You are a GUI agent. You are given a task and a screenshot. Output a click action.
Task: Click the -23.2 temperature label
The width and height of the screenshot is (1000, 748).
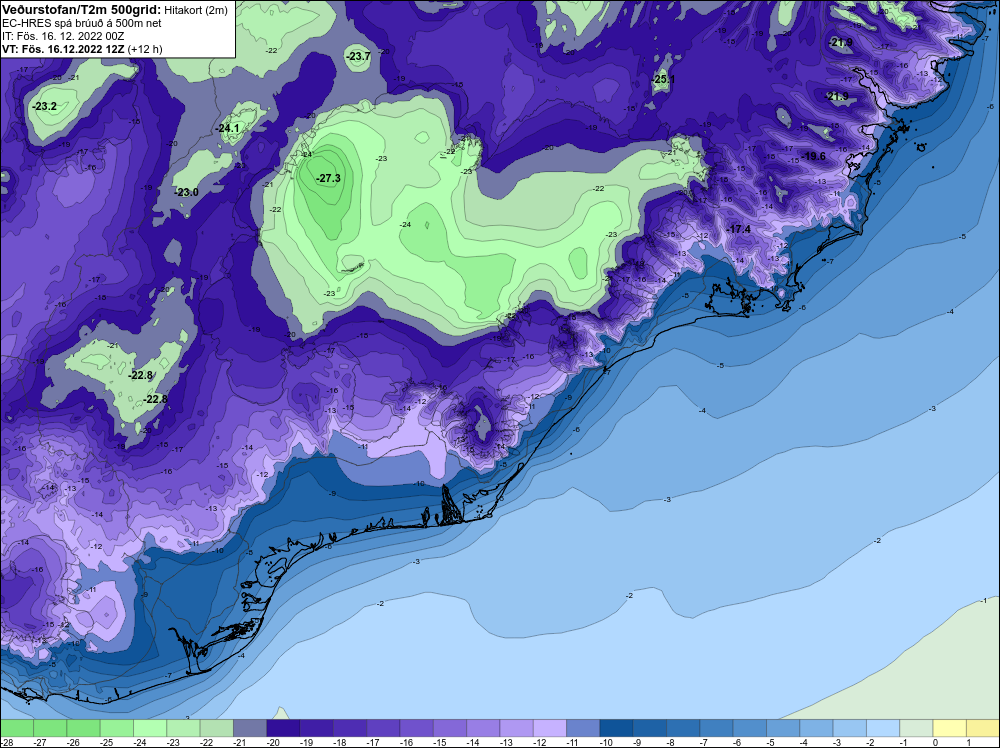click(45, 106)
